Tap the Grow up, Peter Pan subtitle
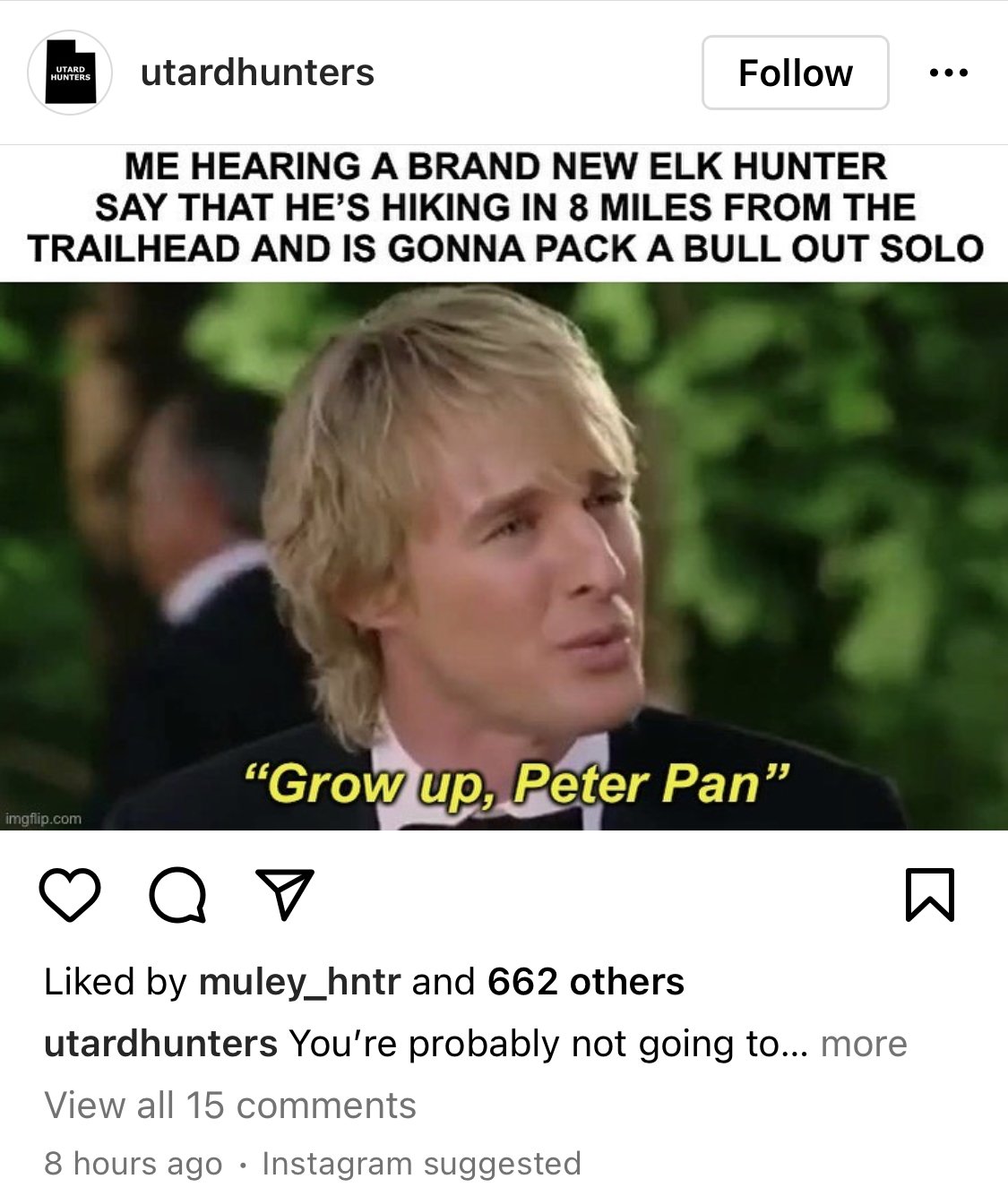 tap(517, 784)
